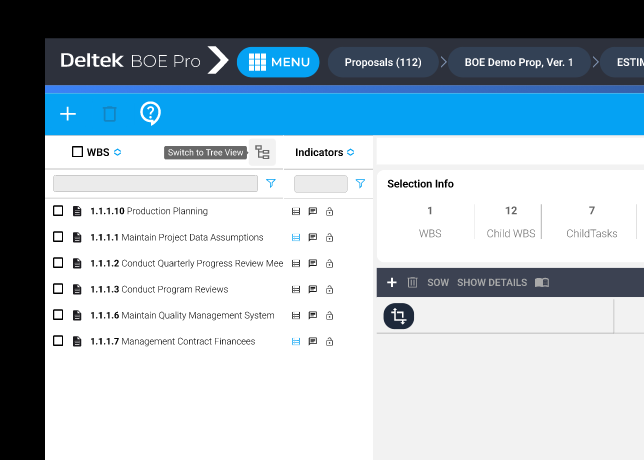Select 1.1.1.10 Production Planning row text

coord(149,211)
